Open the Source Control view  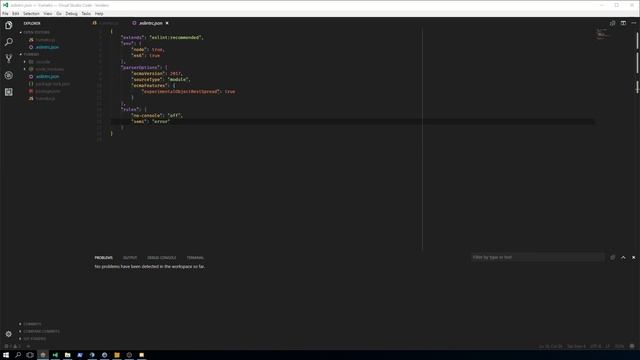pyautogui.click(x=9, y=59)
